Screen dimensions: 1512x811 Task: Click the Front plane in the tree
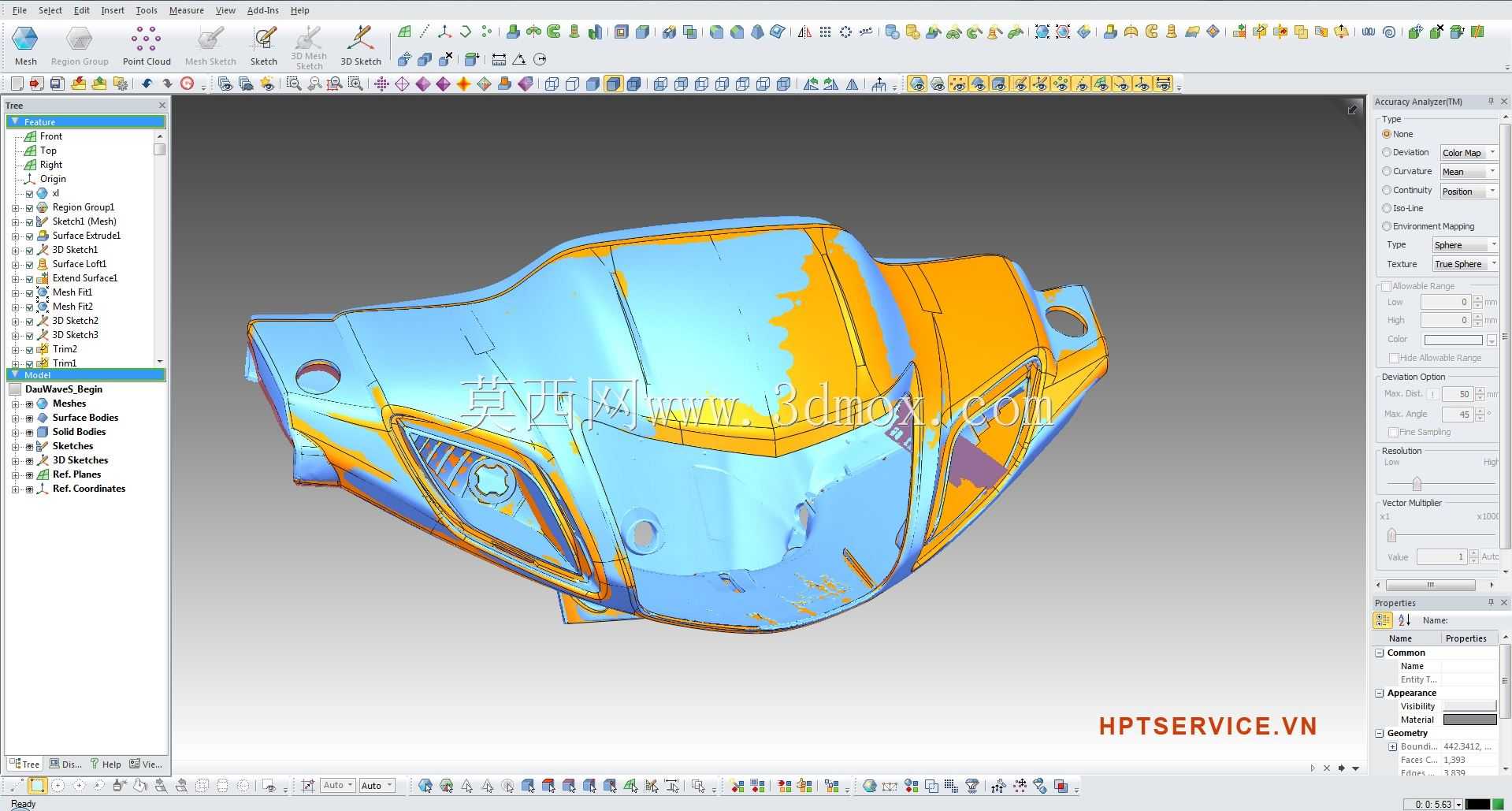click(51, 136)
